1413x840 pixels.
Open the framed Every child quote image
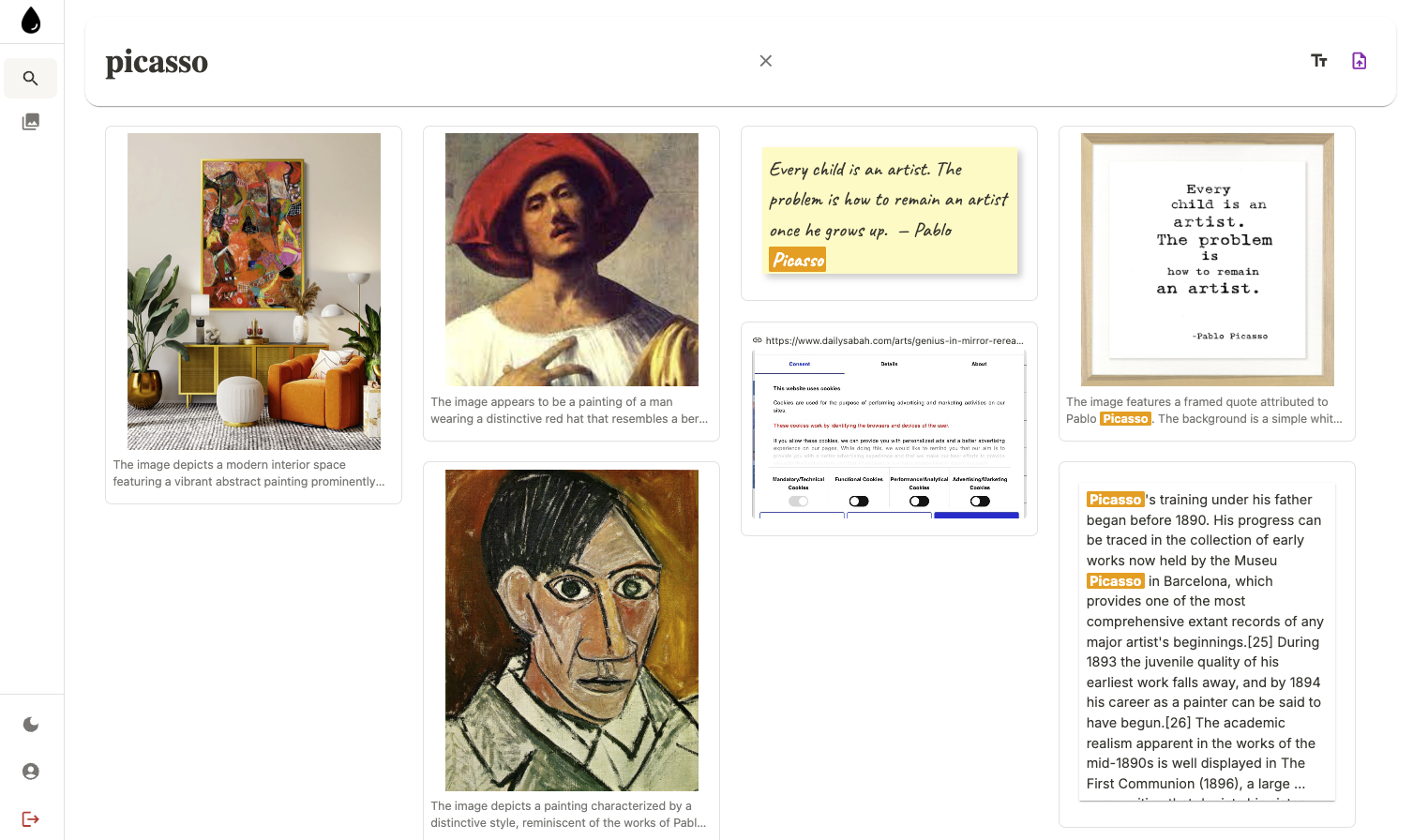(1208, 260)
